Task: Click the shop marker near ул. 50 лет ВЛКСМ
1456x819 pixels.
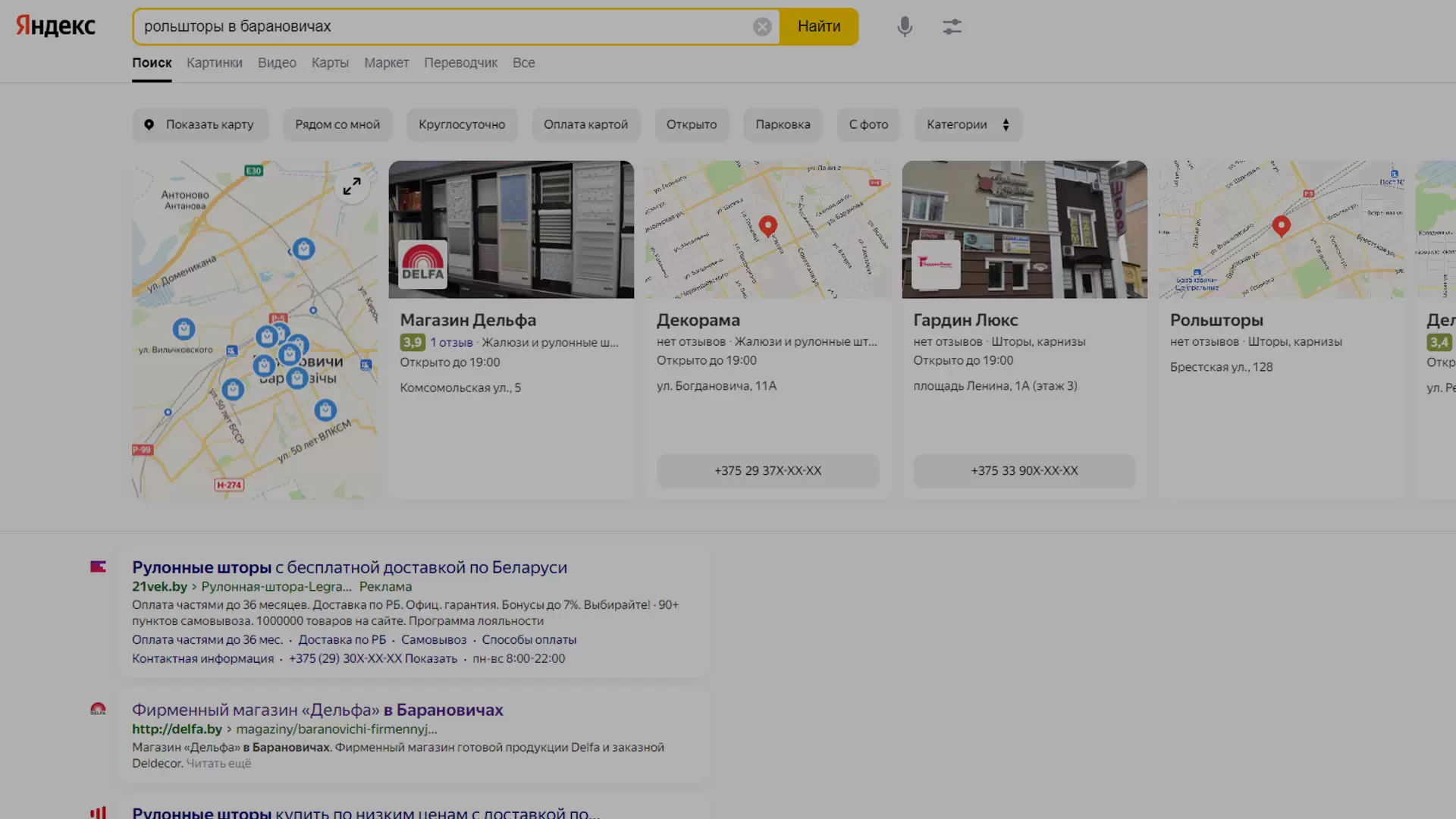Action: click(x=325, y=410)
